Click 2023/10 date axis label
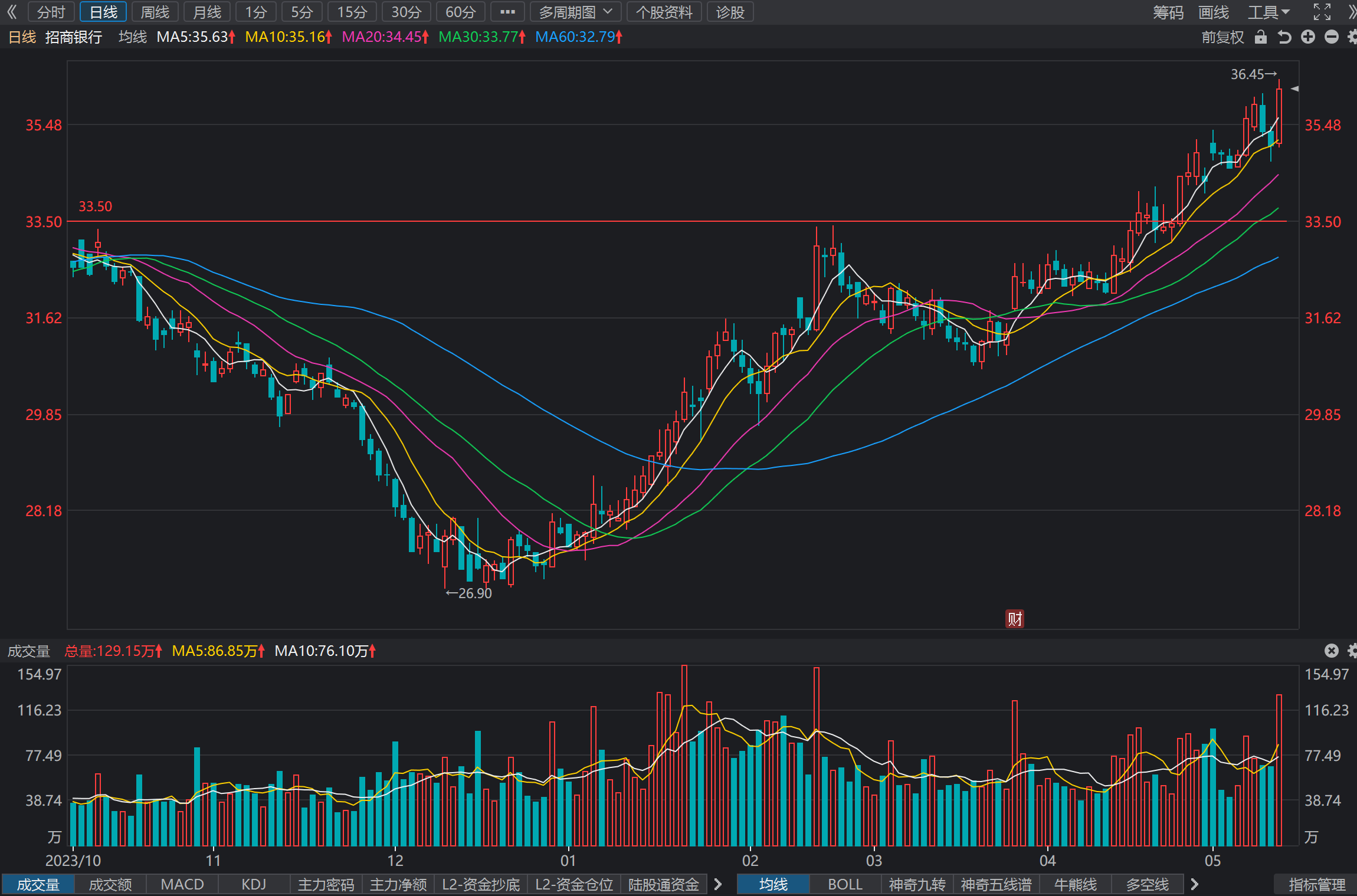 coord(73,861)
